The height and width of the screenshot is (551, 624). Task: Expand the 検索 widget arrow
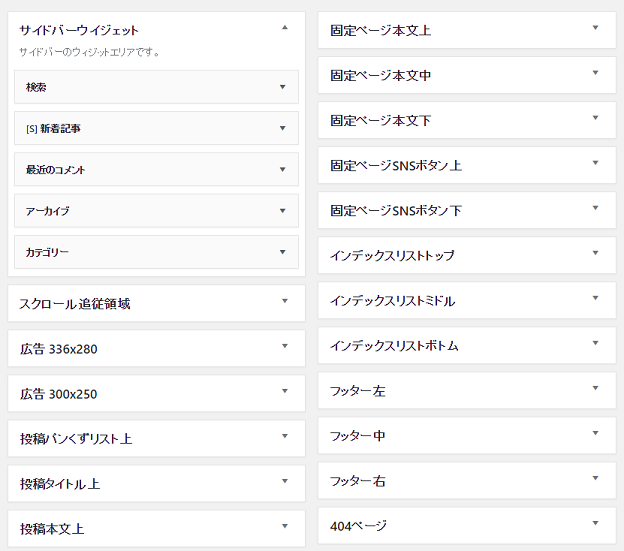click(x=283, y=87)
